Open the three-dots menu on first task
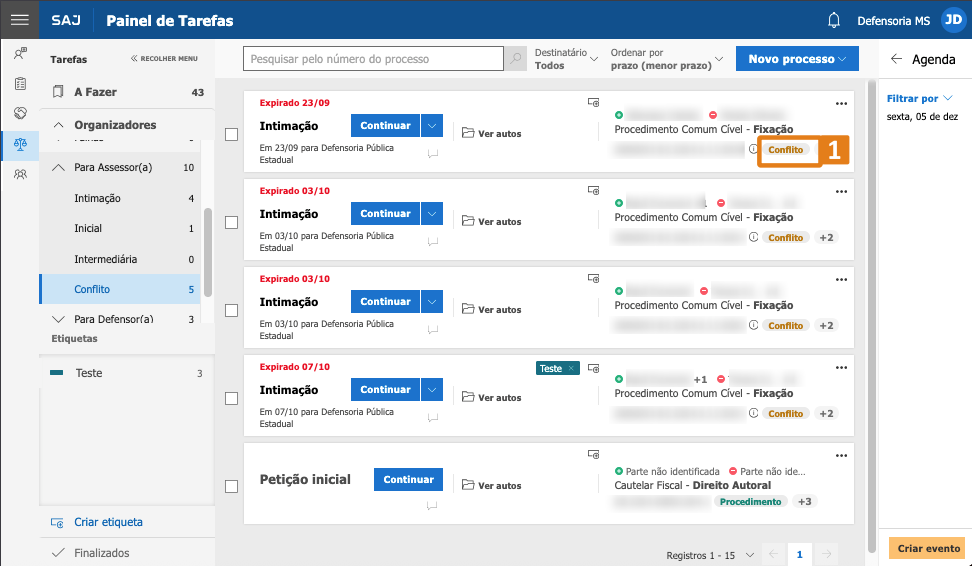Image resolution: width=972 pixels, height=566 pixels. (x=841, y=102)
